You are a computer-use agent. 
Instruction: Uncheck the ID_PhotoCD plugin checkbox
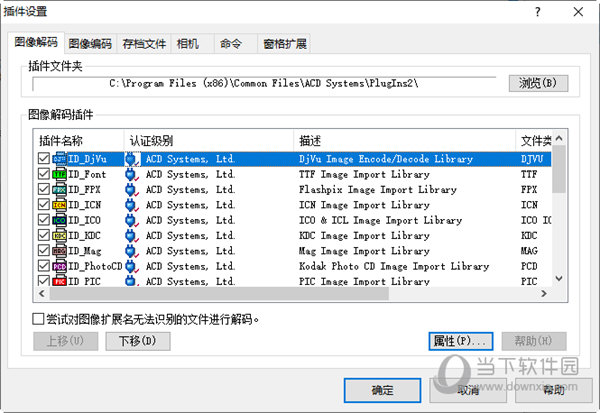pyautogui.click(x=44, y=266)
